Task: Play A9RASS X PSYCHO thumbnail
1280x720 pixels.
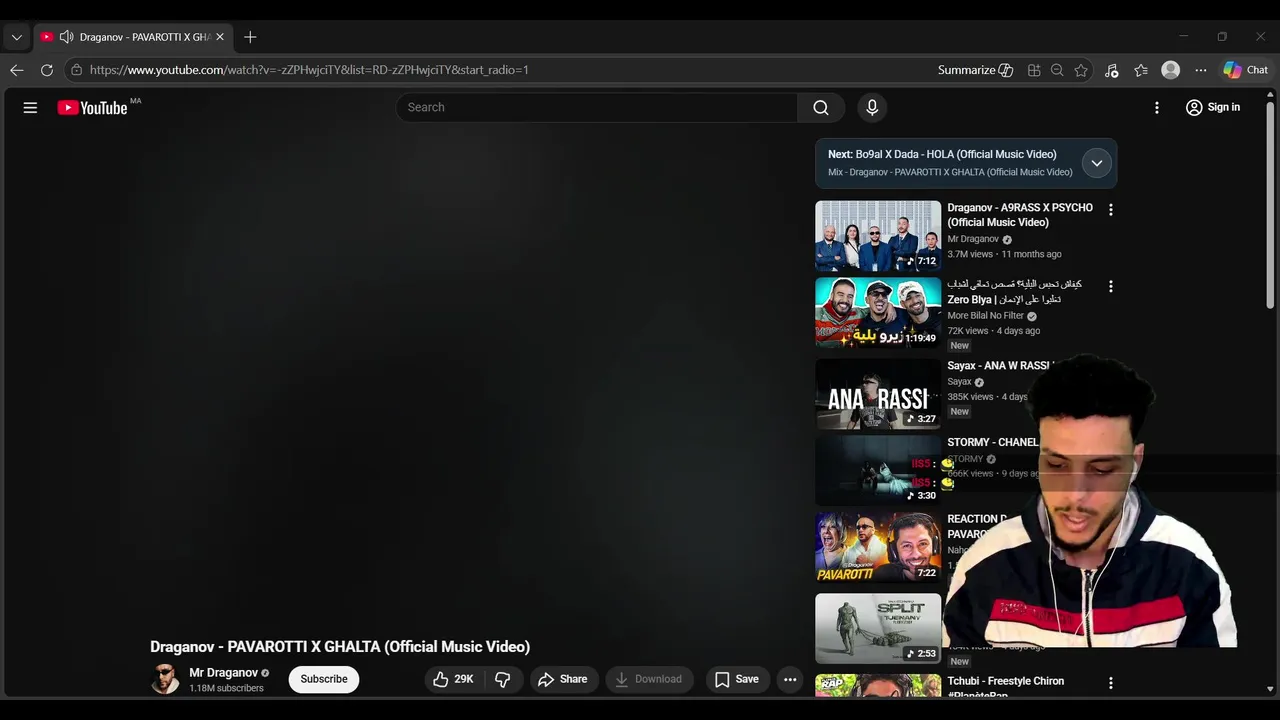Action: tap(878, 236)
